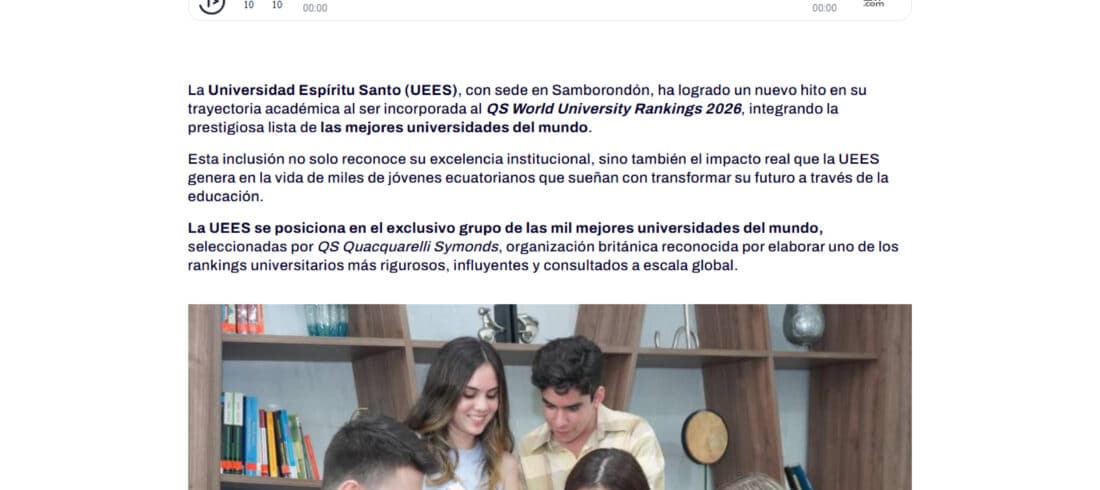
Task: Click the teal glass vases on shelf
Action: [x=326, y=319]
